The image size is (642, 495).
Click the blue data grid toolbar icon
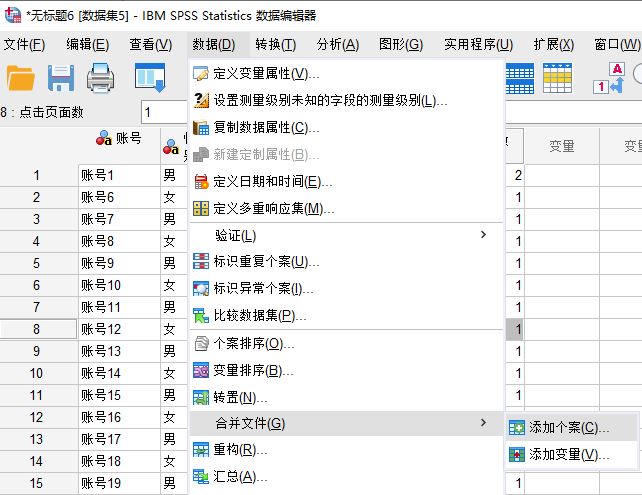(x=518, y=78)
